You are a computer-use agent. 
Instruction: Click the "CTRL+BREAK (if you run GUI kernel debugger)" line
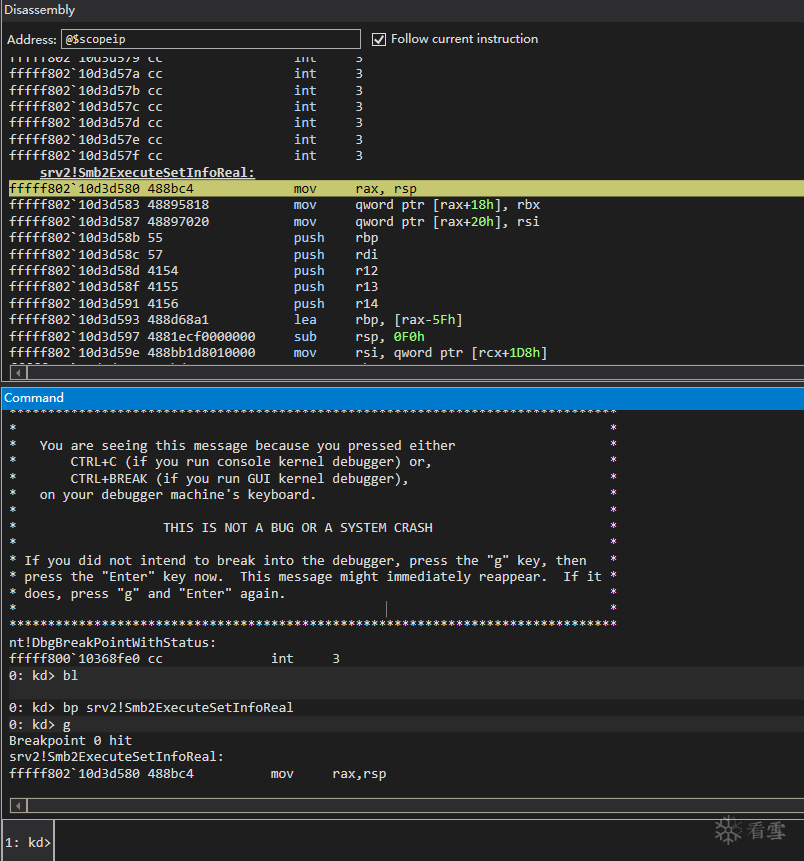click(239, 478)
